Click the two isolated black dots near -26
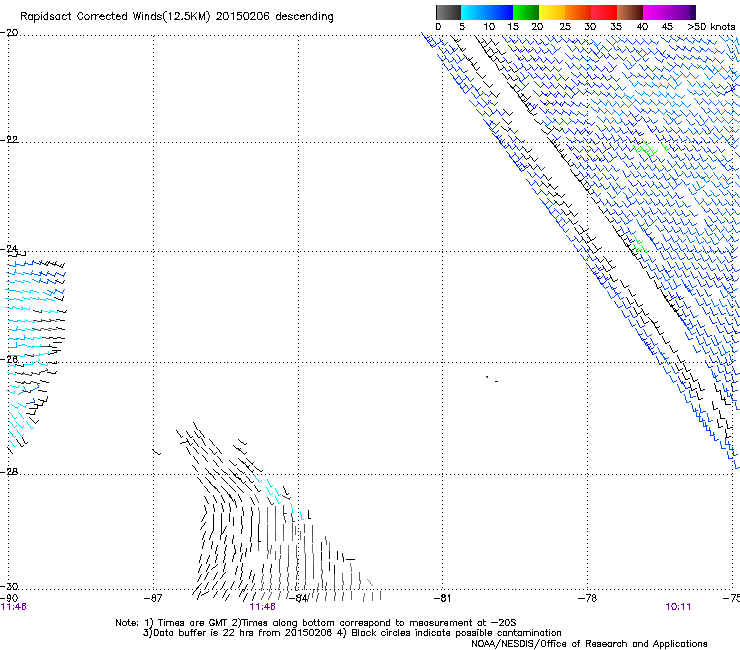Screen dimensions: 740x650 (x=492, y=379)
